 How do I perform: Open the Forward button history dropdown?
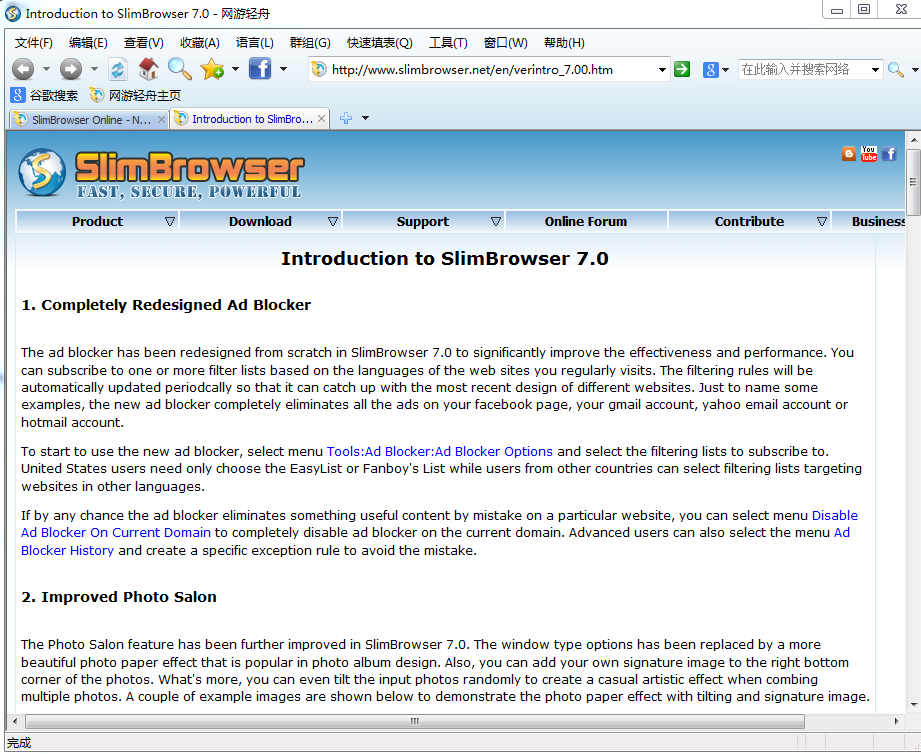(95, 69)
